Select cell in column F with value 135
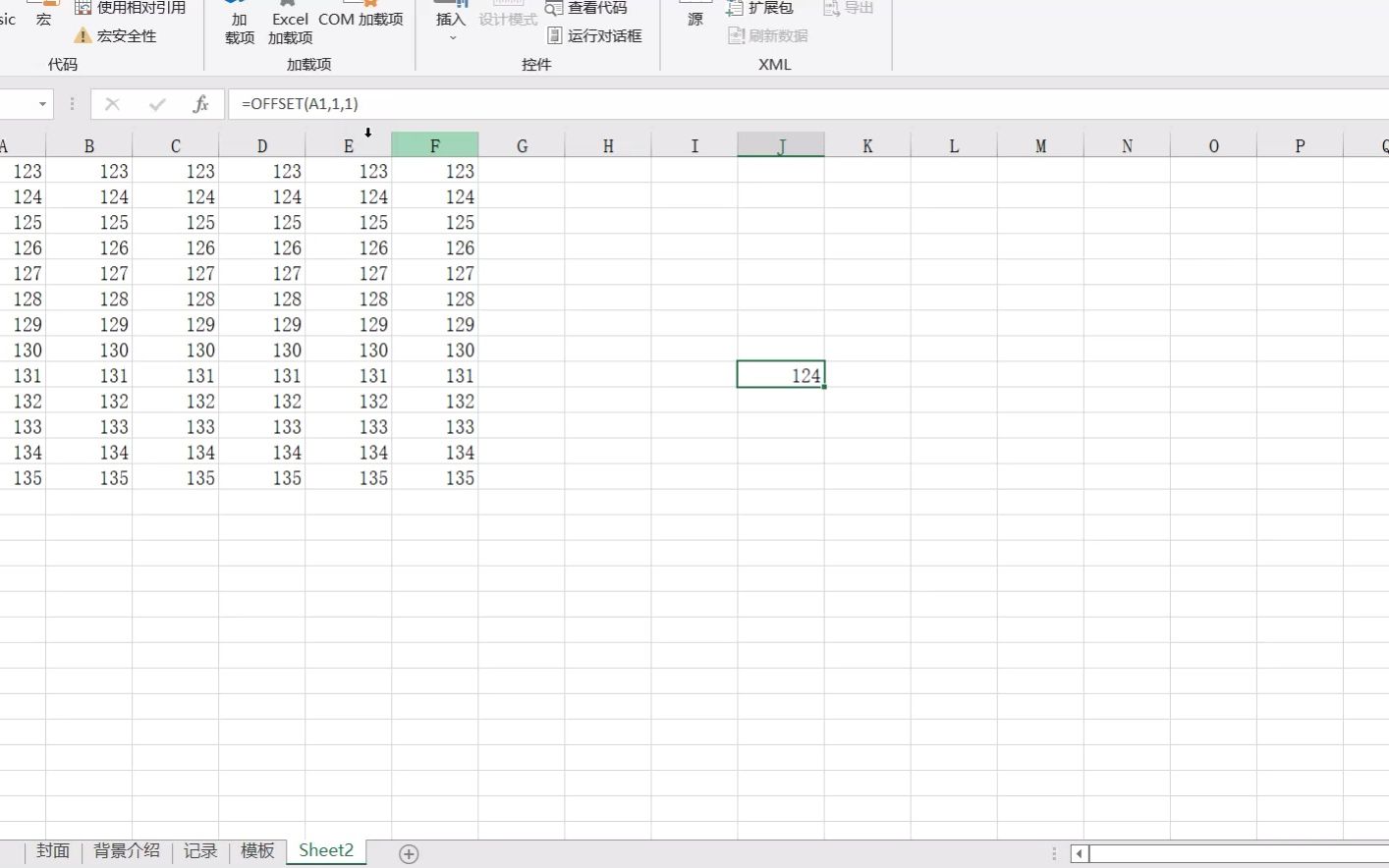This screenshot has height=868, width=1389. 434,477
